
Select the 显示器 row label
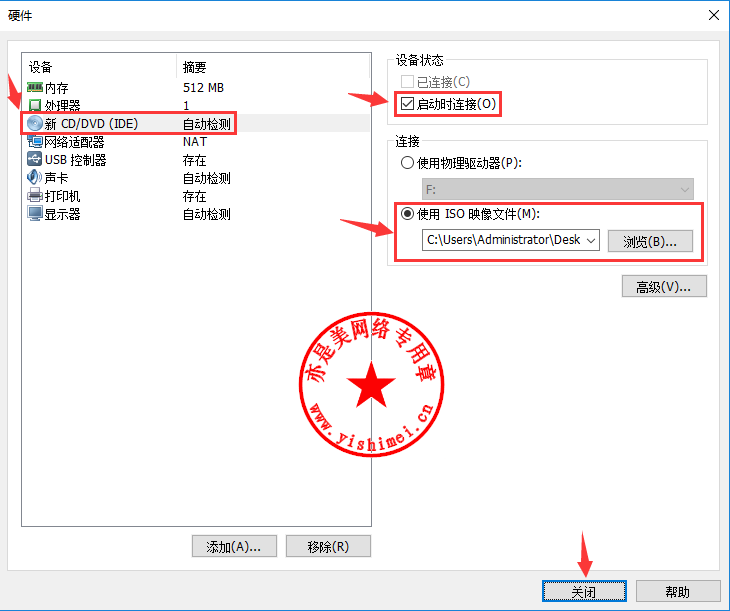point(63,214)
